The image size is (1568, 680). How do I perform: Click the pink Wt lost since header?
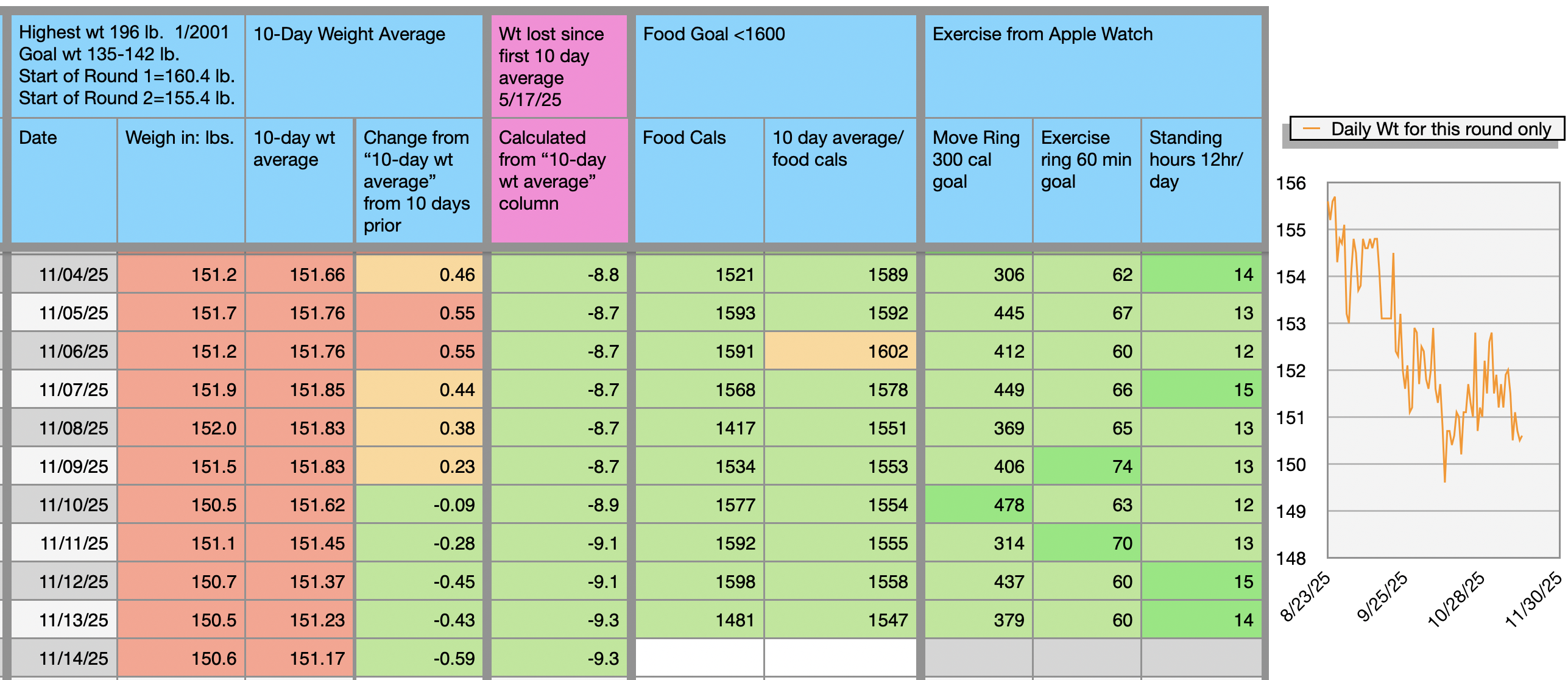pyautogui.click(x=559, y=66)
